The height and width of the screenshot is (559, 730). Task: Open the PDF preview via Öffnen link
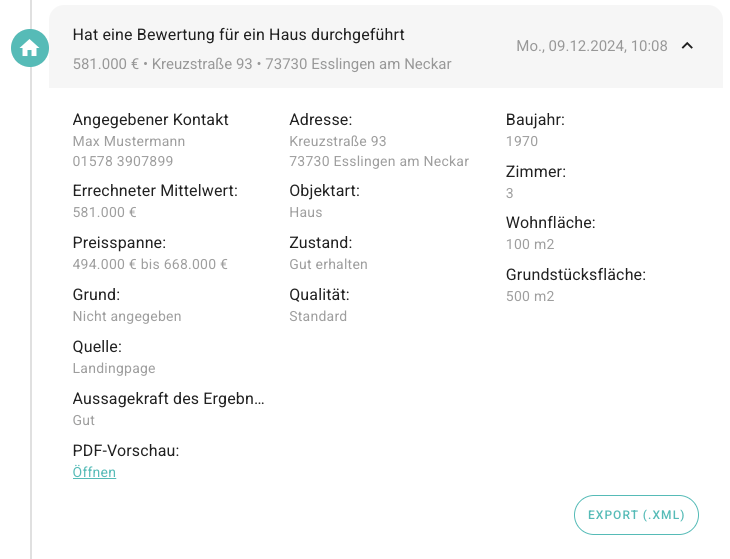pyautogui.click(x=94, y=472)
